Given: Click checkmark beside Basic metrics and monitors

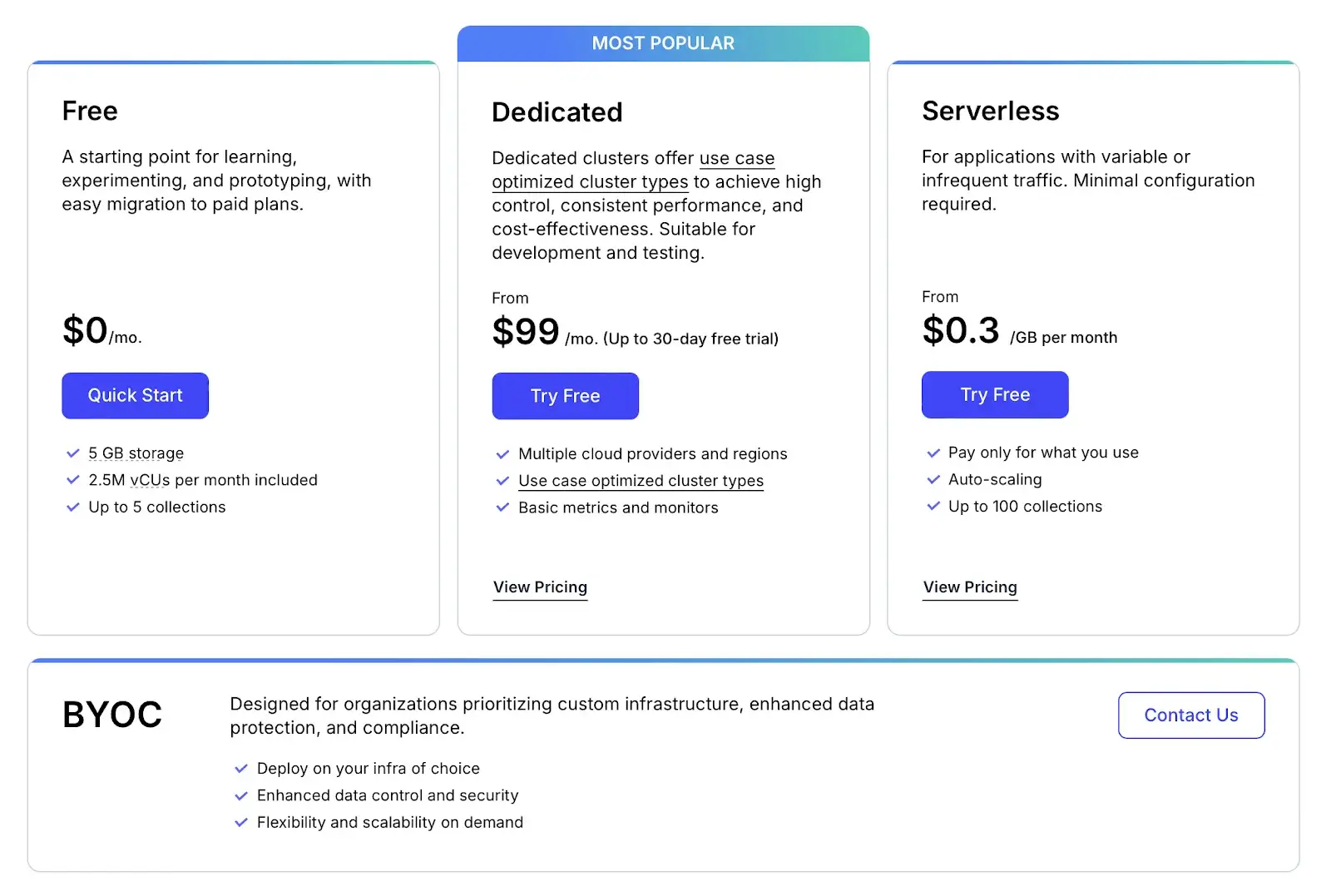Looking at the screenshot, I should point(502,507).
